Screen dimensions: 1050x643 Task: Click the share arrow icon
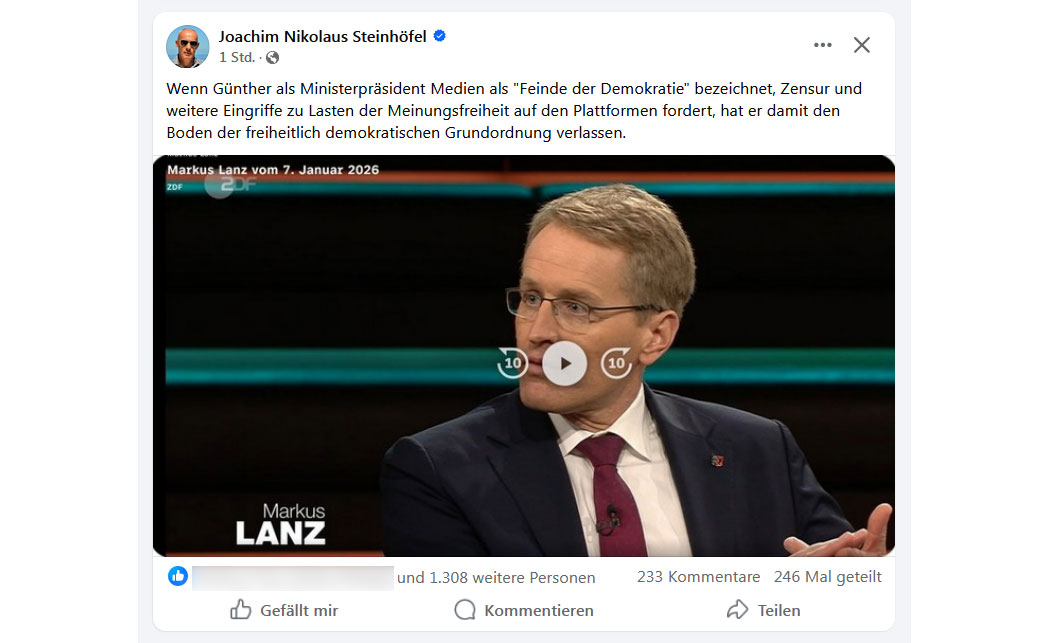pyautogui.click(x=737, y=610)
